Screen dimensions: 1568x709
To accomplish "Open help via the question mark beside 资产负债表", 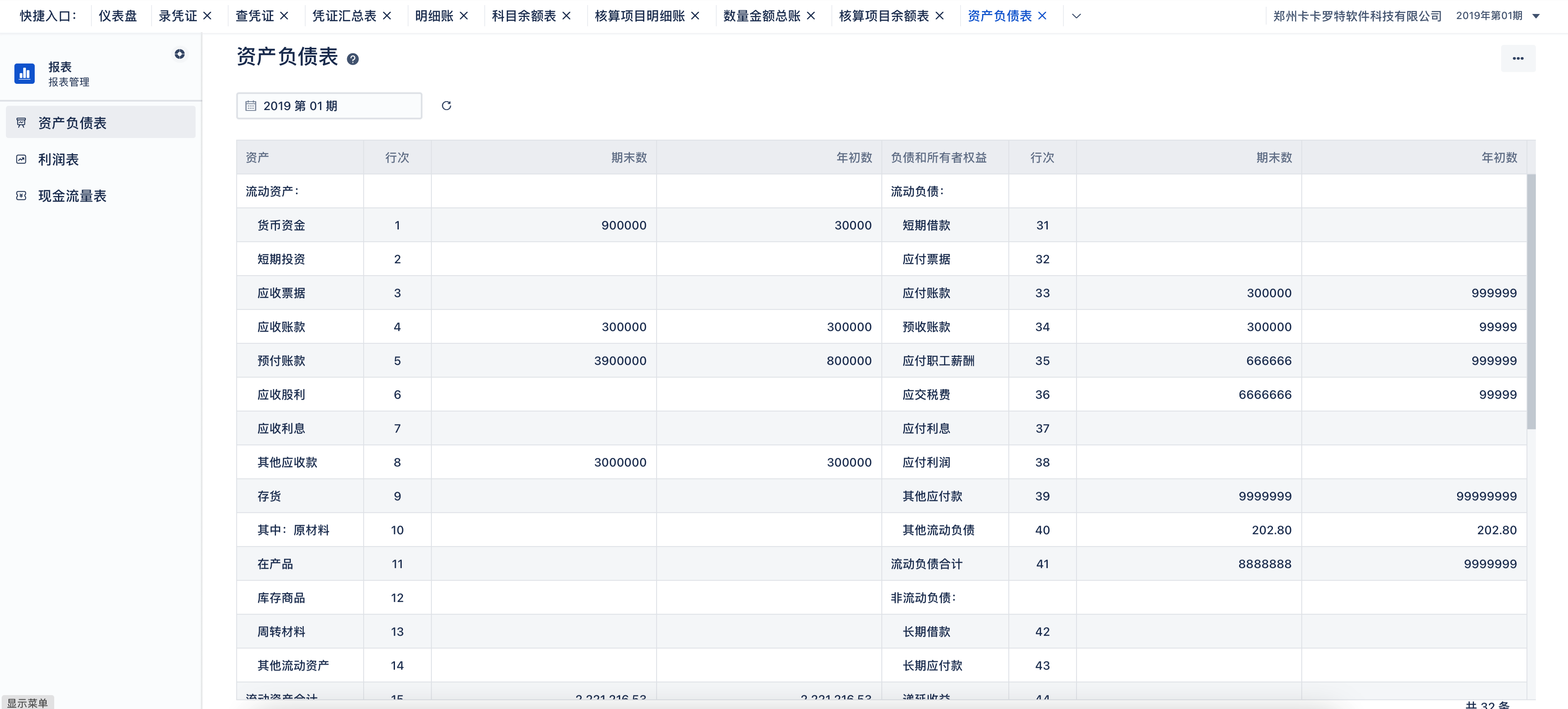I will [x=353, y=59].
